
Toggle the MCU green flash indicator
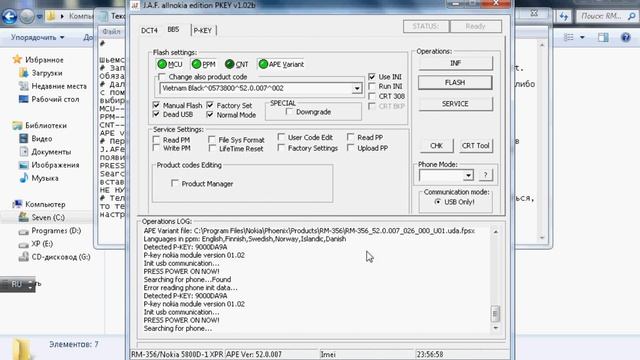point(162,64)
